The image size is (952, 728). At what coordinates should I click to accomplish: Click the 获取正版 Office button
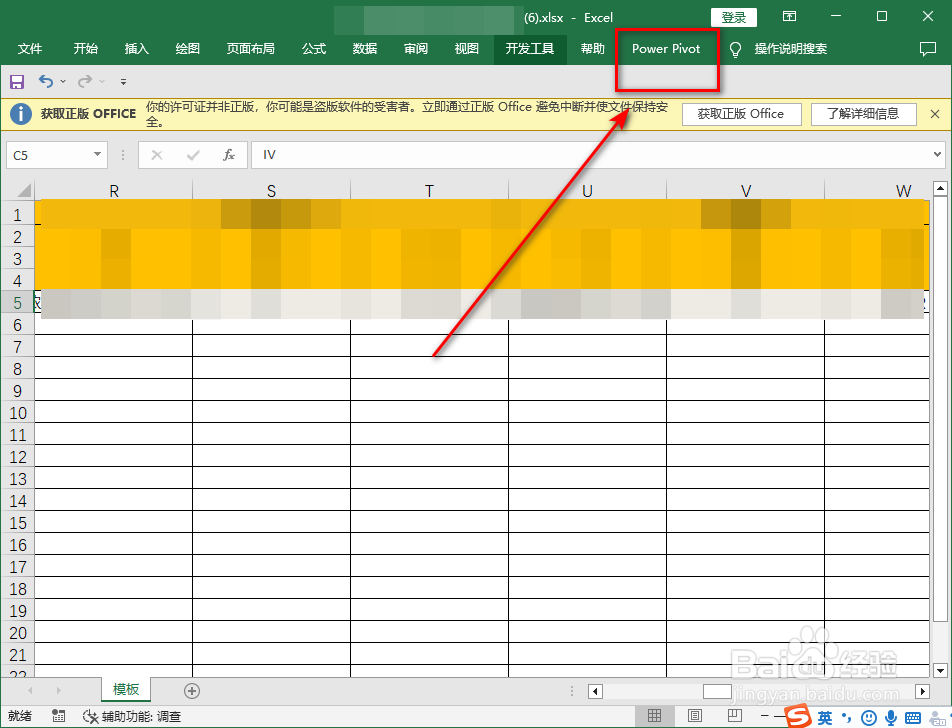point(741,114)
